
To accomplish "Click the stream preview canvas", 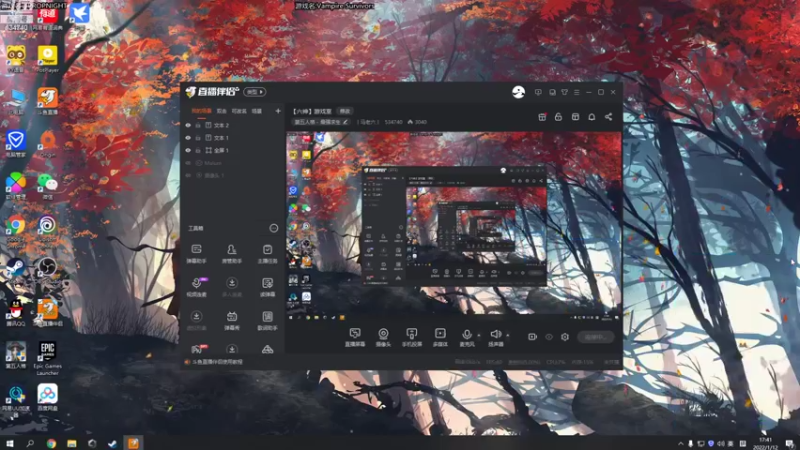I will (x=454, y=226).
